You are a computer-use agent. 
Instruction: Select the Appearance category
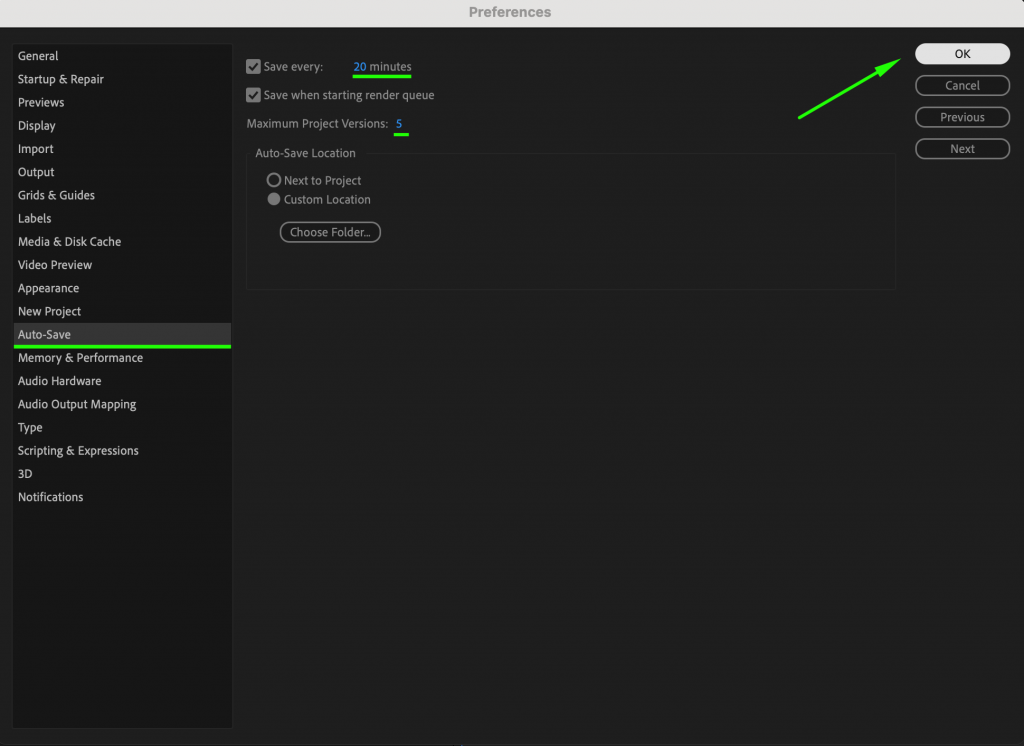pyautogui.click(x=48, y=288)
